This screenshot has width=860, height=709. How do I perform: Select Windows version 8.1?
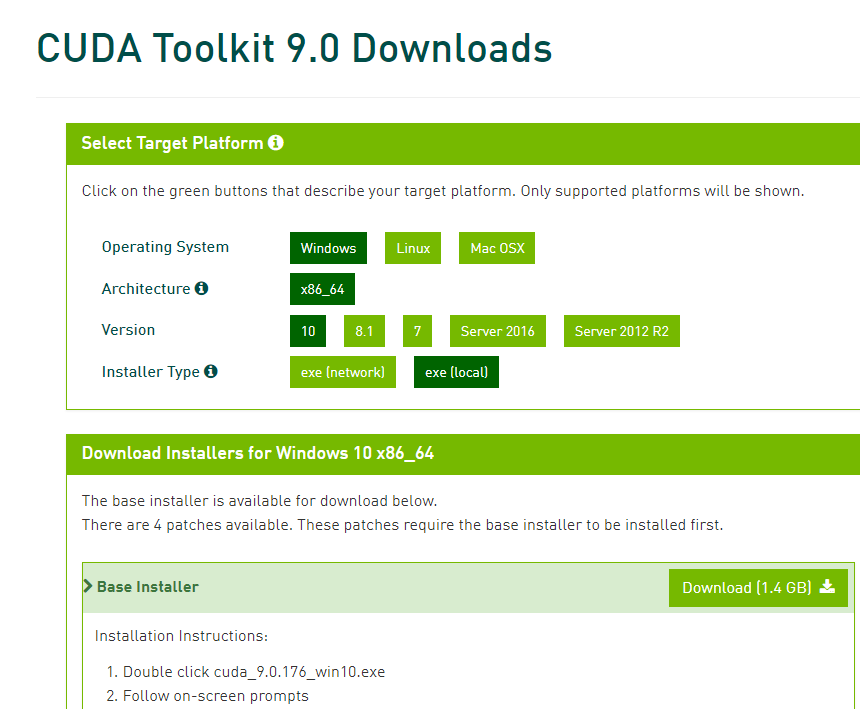coord(364,331)
